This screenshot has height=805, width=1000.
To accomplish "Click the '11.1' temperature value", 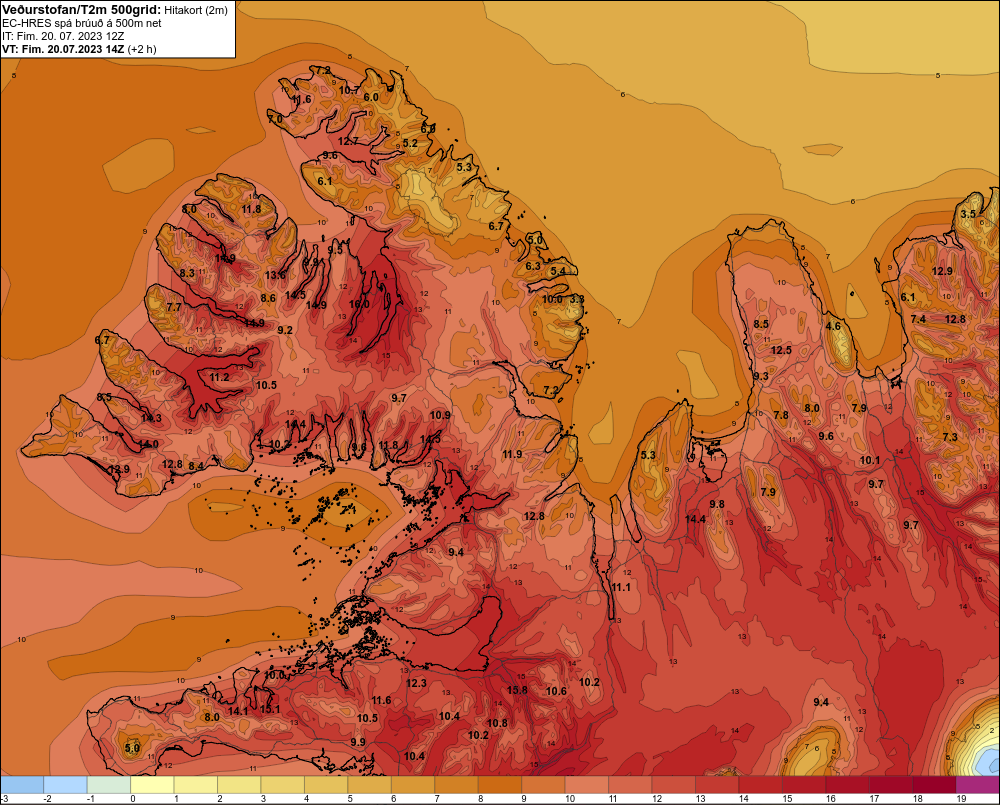I will (x=621, y=587).
